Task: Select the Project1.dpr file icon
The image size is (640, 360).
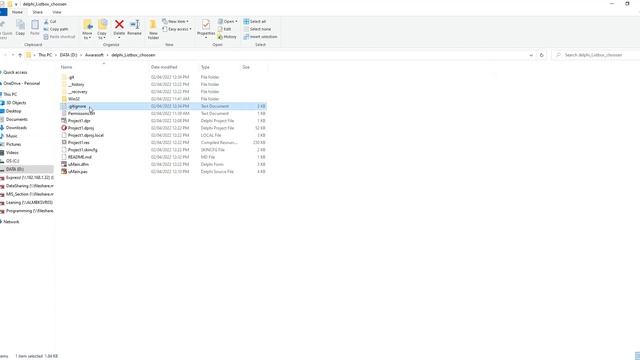Action: [64, 121]
